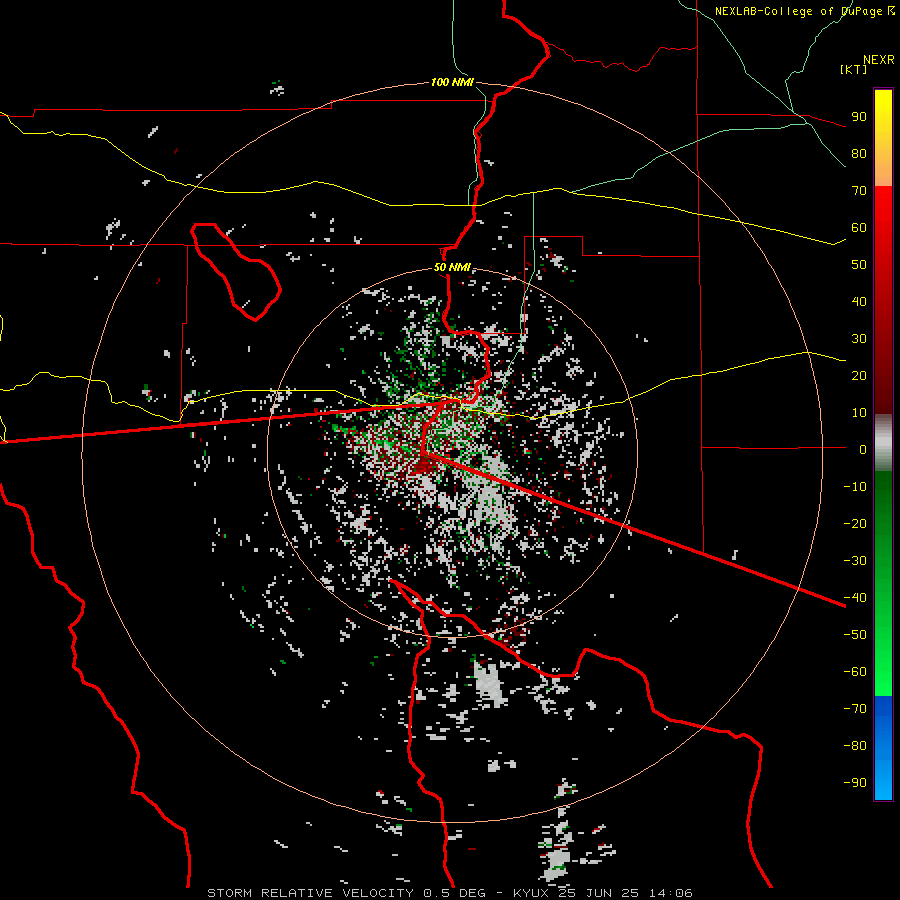The width and height of the screenshot is (900, 900).
Task: Click the -60 value on velocity scale
Action: [855, 672]
